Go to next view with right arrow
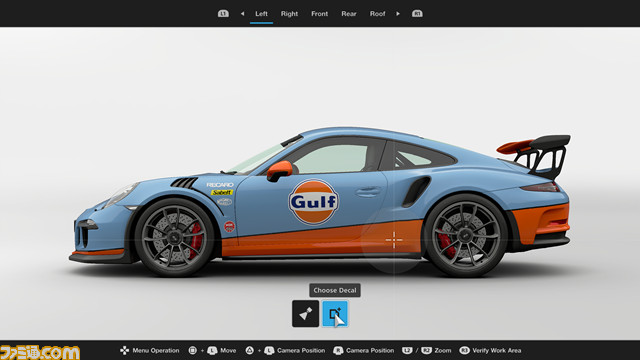Screen dimensions: 640x360 398,13
